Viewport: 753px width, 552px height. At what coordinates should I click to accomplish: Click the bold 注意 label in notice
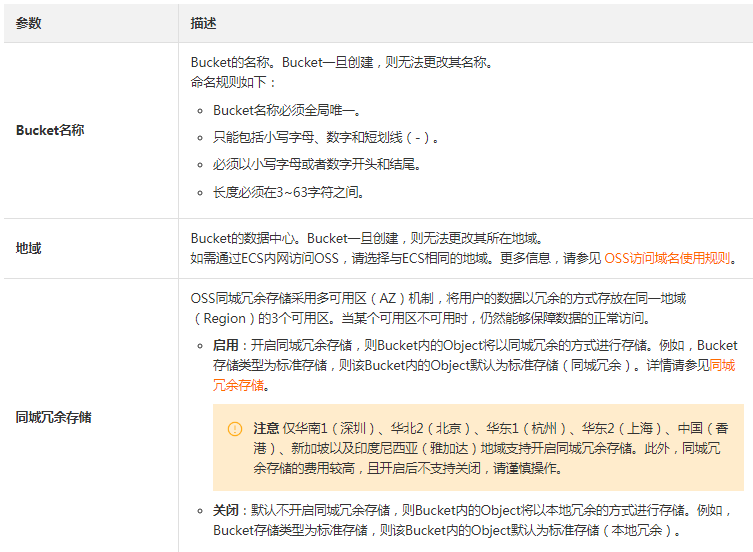pos(266,428)
